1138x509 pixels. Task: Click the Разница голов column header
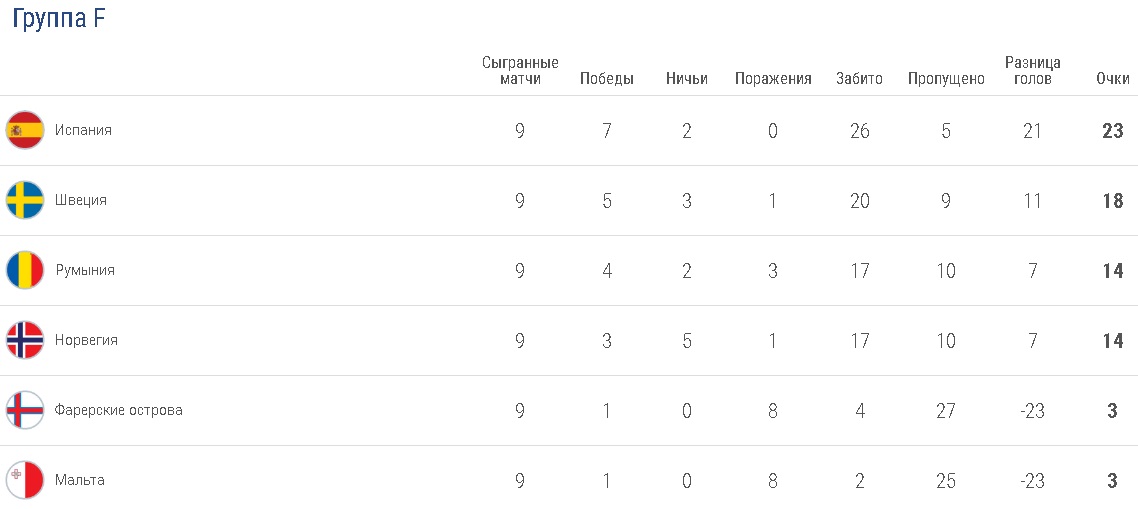pos(1032,71)
